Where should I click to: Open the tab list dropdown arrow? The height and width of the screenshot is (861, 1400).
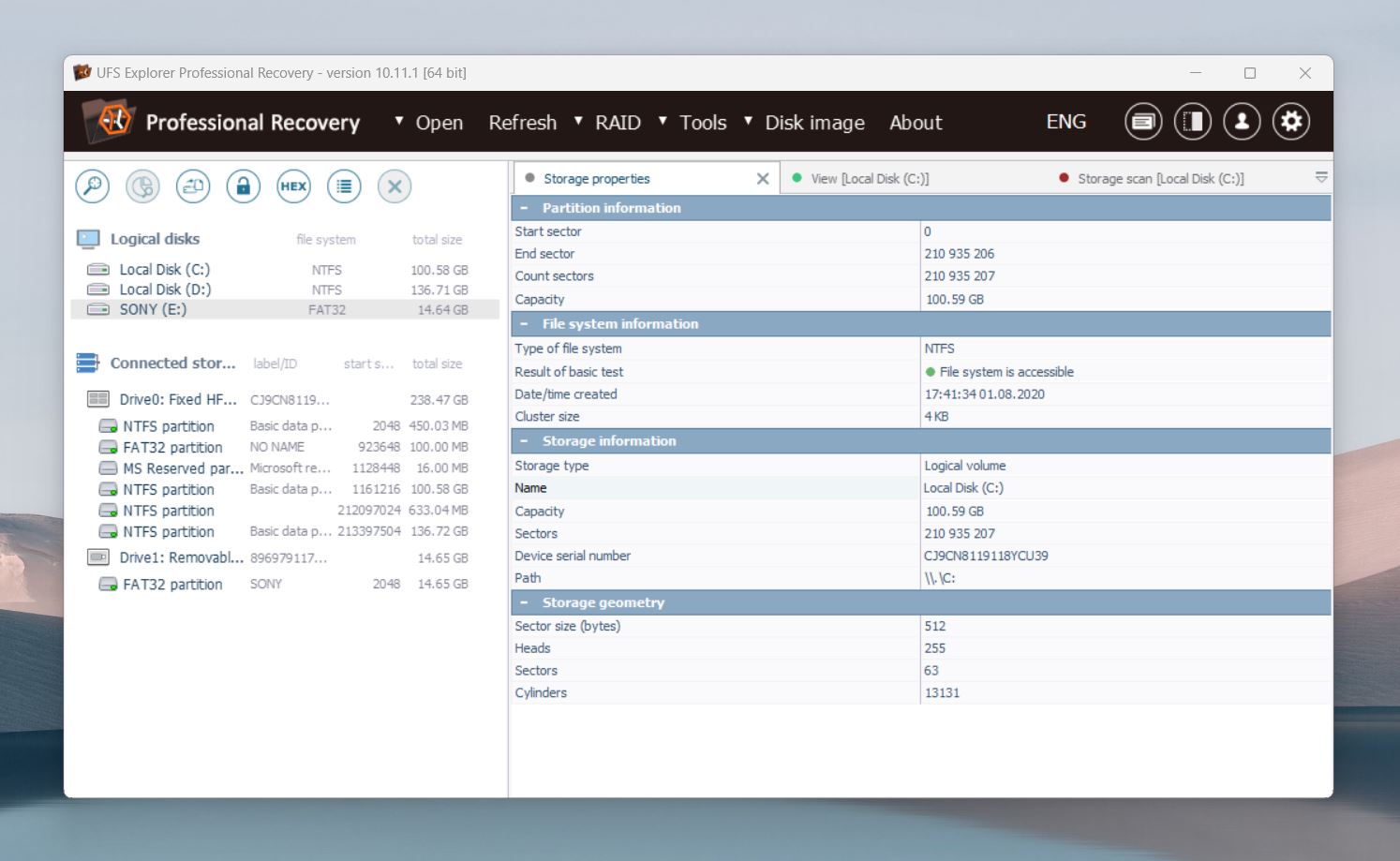tap(1321, 177)
